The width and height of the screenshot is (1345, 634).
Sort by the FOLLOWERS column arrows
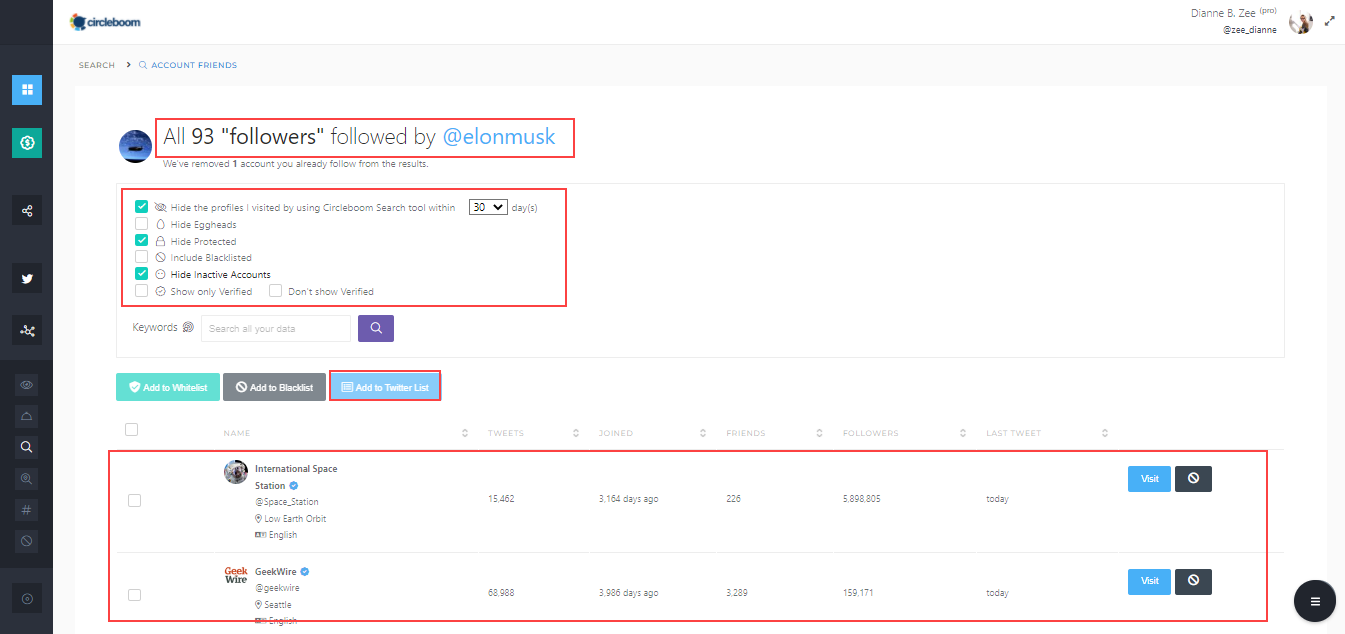tap(963, 433)
